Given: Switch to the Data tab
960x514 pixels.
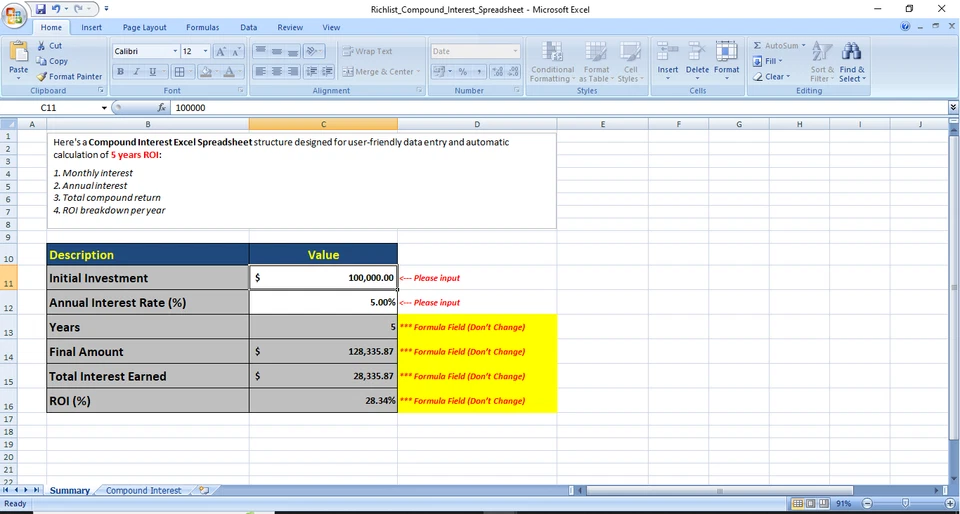Looking at the screenshot, I should pos(249,28).
